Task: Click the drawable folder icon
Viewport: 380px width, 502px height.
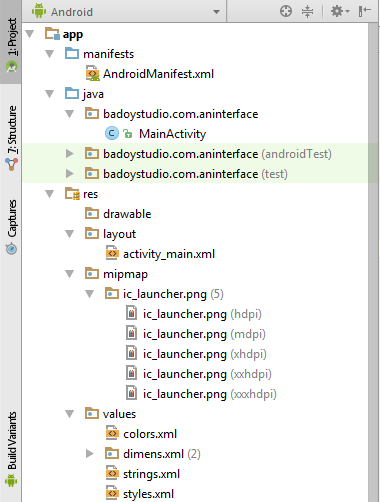Action: (92, 213)
